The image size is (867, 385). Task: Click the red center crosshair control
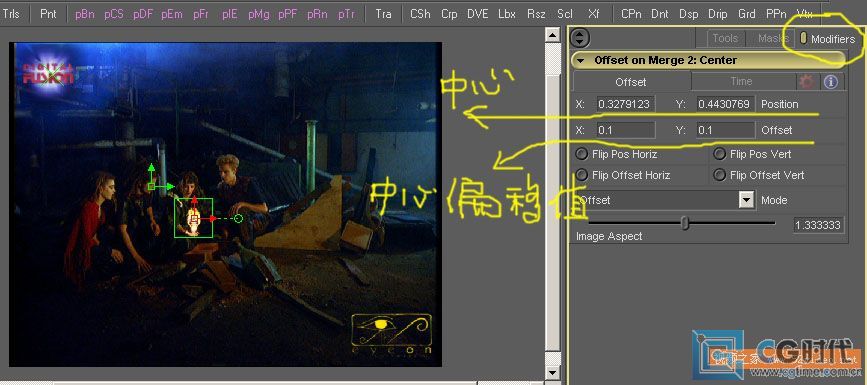(x=194, y=220)
